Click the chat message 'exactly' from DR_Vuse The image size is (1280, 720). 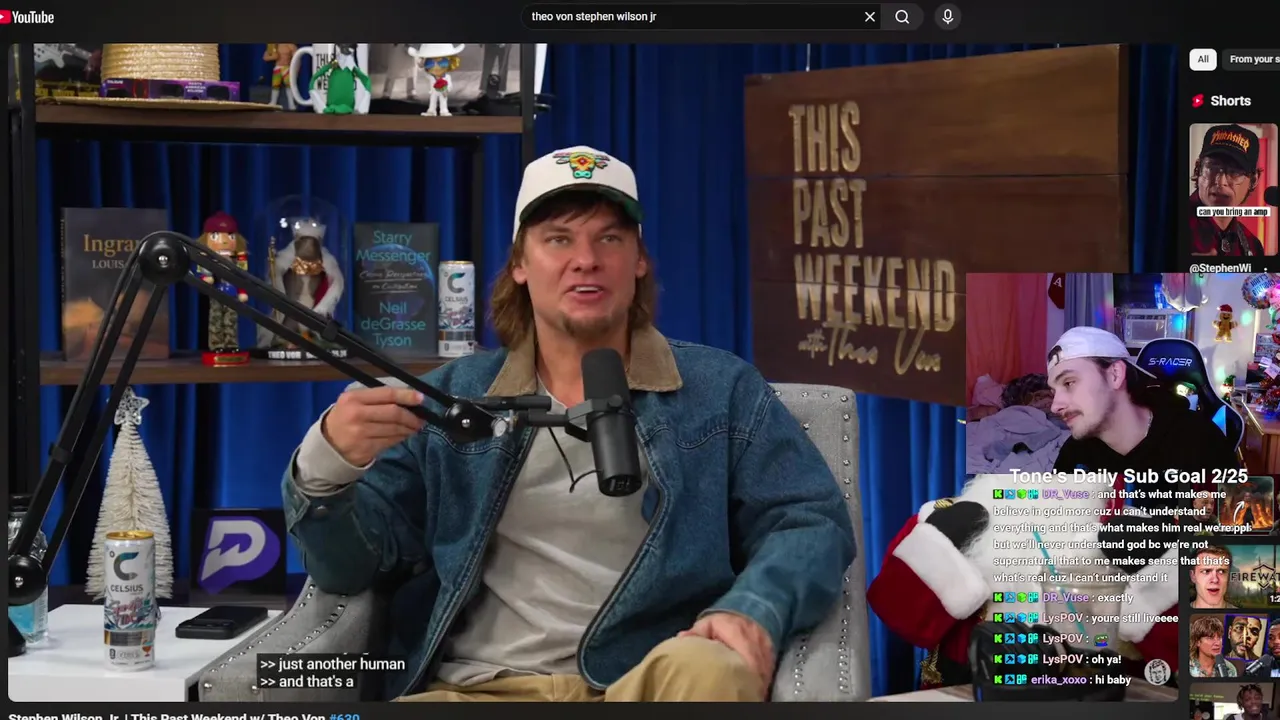(x=1115, y=598)
